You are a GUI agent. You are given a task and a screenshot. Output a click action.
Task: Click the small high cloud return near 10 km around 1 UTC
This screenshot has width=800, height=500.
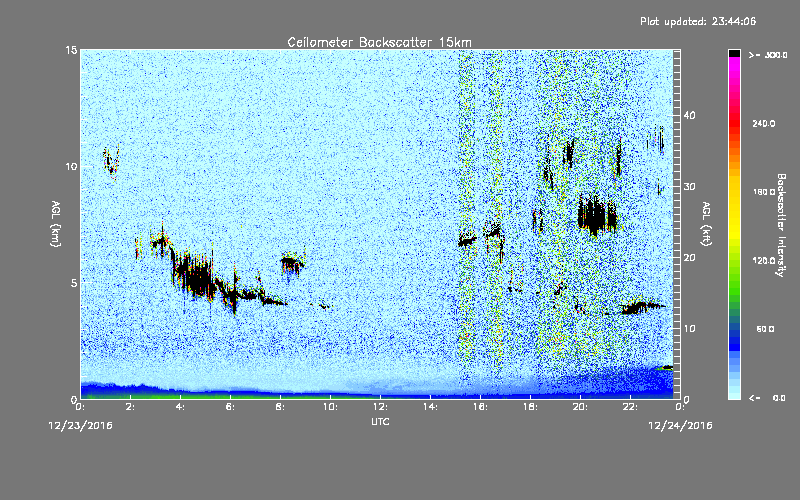click(111, 163)
